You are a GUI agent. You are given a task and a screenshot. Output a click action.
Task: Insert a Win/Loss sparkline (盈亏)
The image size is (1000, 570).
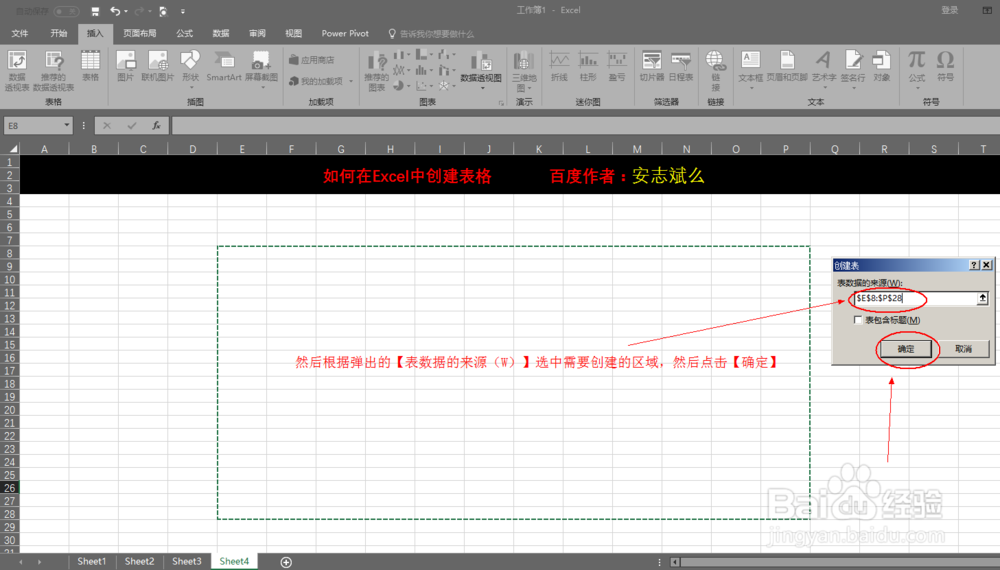pos(617,66)
